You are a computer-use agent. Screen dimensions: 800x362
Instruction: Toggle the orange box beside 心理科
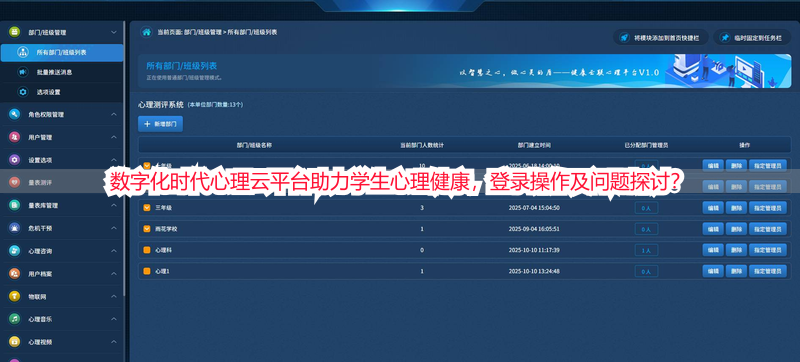pos(146,250)
